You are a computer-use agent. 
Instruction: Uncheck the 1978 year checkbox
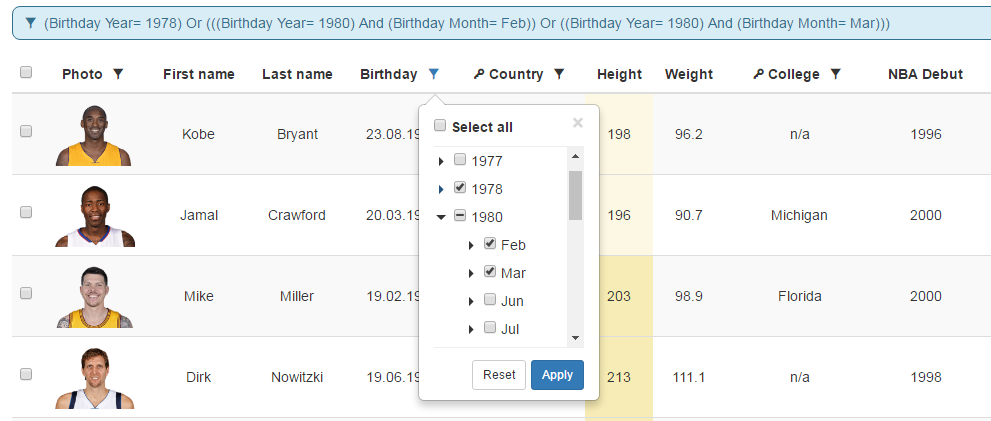click(x=460, y=188)
